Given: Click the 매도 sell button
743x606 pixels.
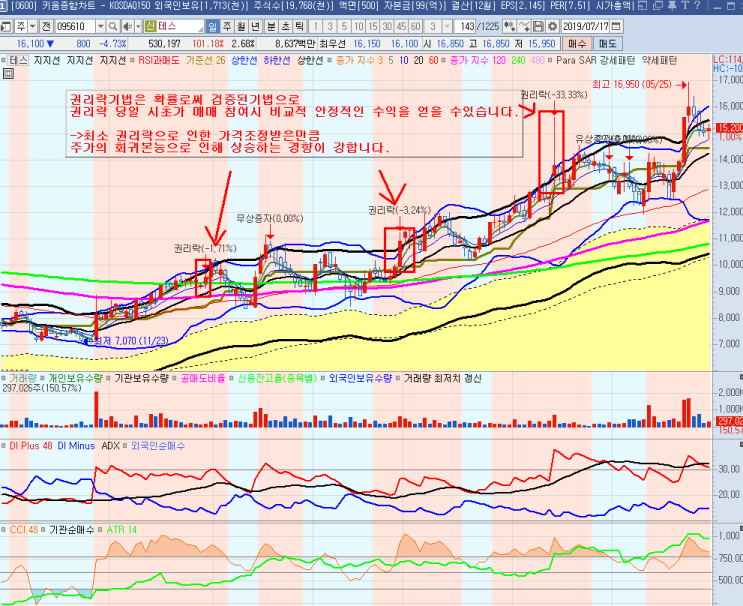Looking at the screenshot, I should pos(607,44).
